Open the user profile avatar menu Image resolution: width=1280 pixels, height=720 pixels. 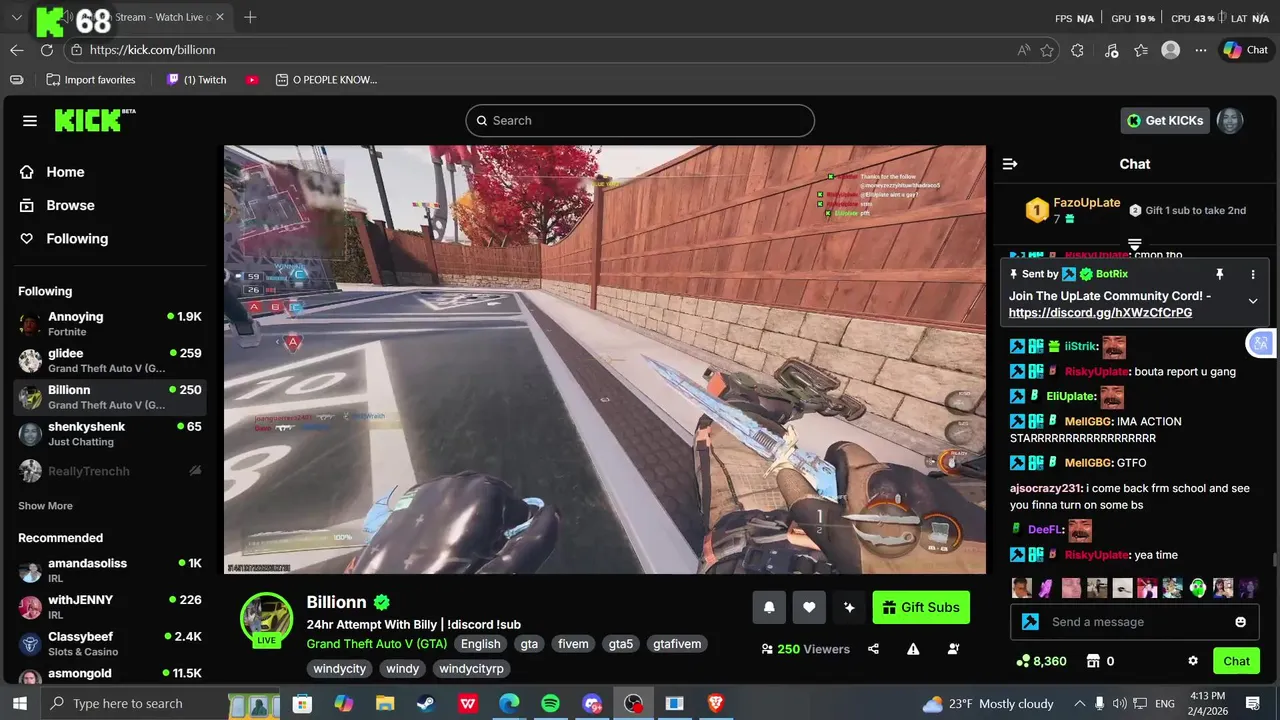click(1230, 121)
